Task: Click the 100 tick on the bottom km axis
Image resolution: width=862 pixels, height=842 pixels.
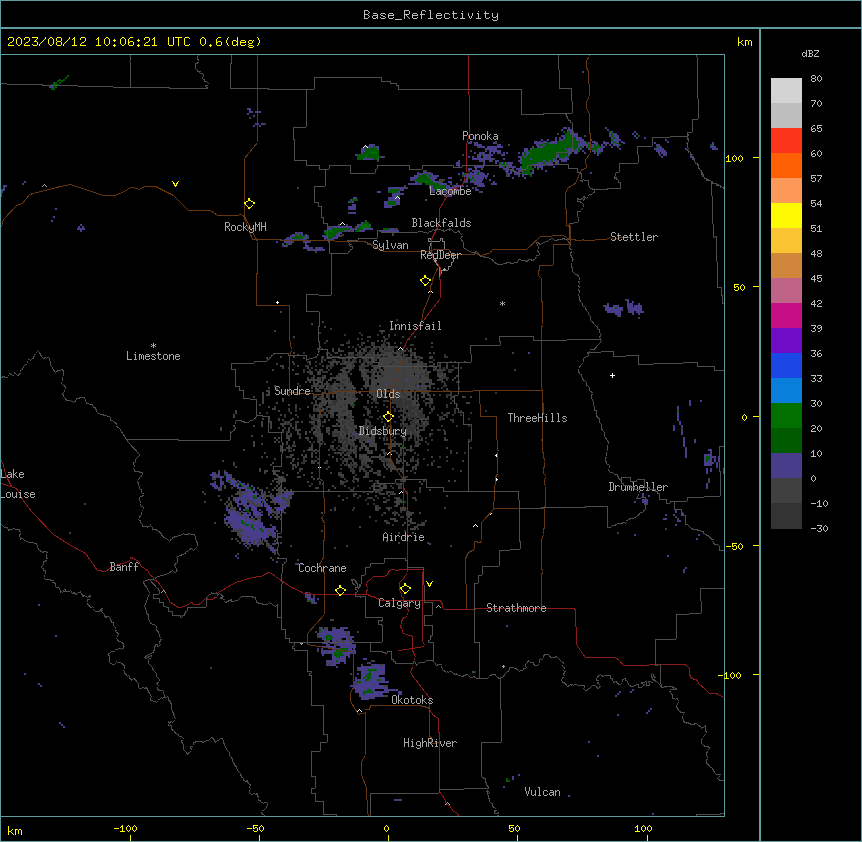Action: pos(643,828)
